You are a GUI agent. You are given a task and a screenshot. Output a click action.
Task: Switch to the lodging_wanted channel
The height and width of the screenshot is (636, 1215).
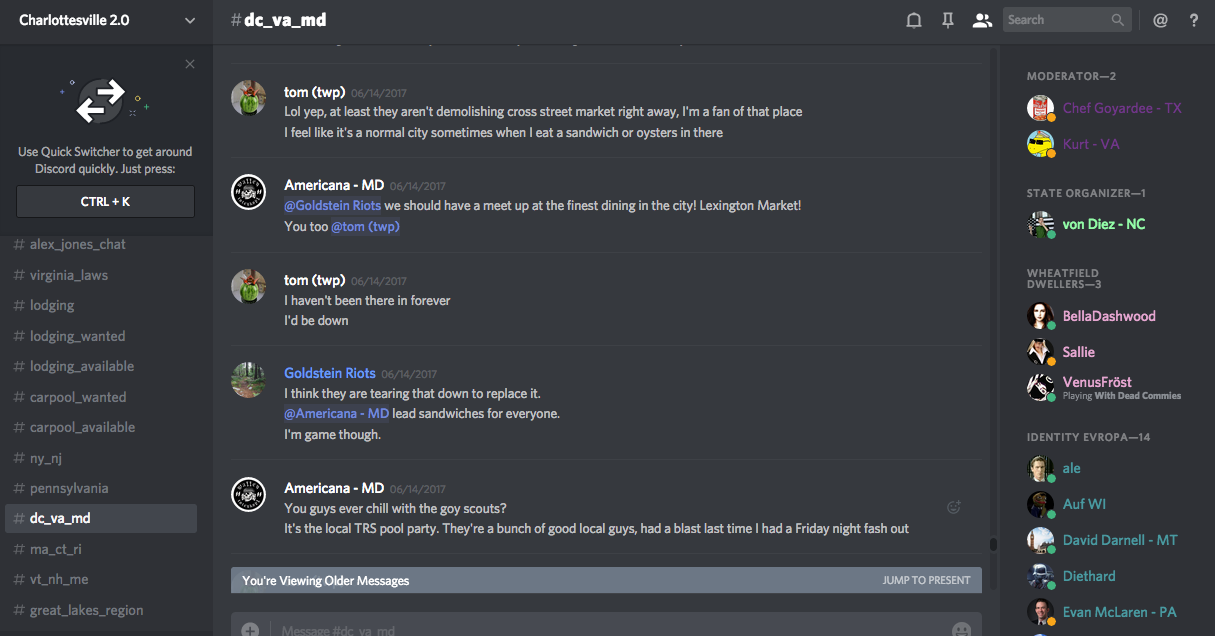point(78,336)
